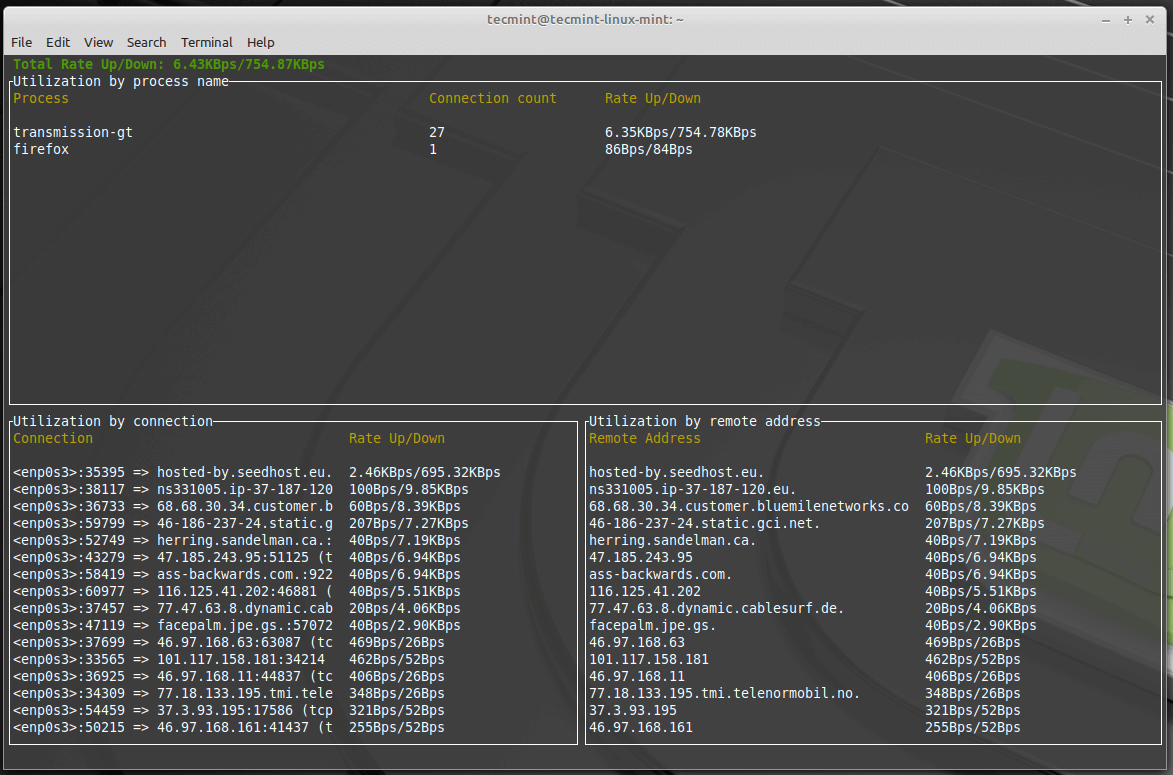Select the transmission-gt process row

click(72, 131)
